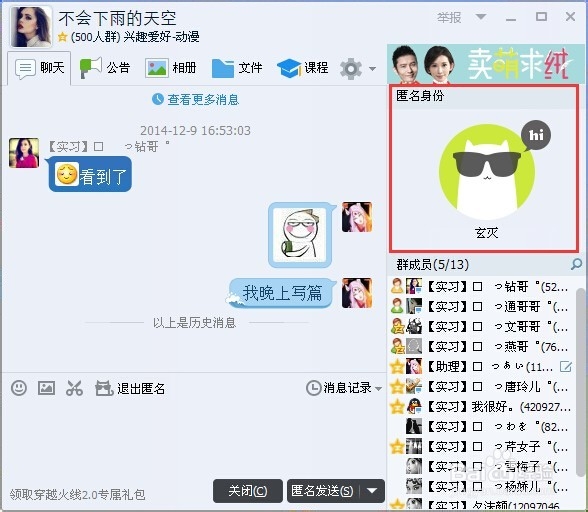The height and width of the screenshot is (512, 588).
Task: Click the 举报 report link
Action: [x=449, y=17]
